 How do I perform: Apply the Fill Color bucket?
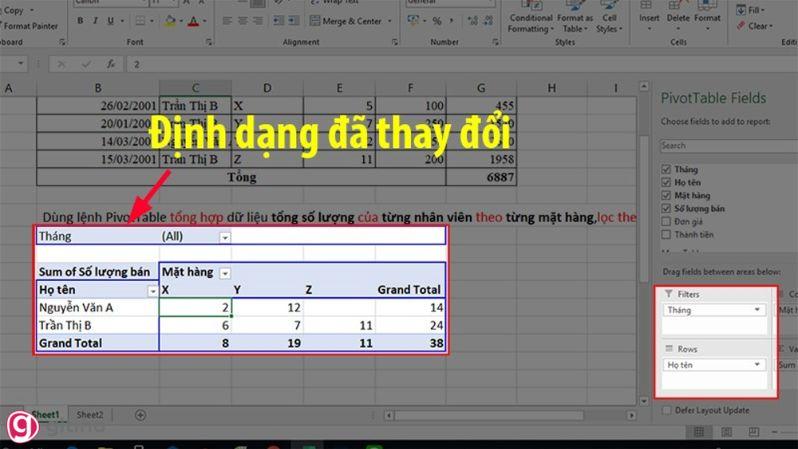click(x=170, y=21)
